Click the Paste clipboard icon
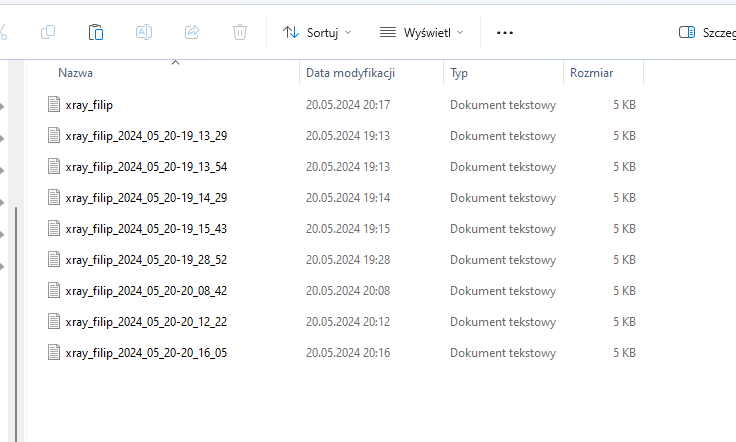The height and width of the screenshot is (442, 736). click(96, 32)
